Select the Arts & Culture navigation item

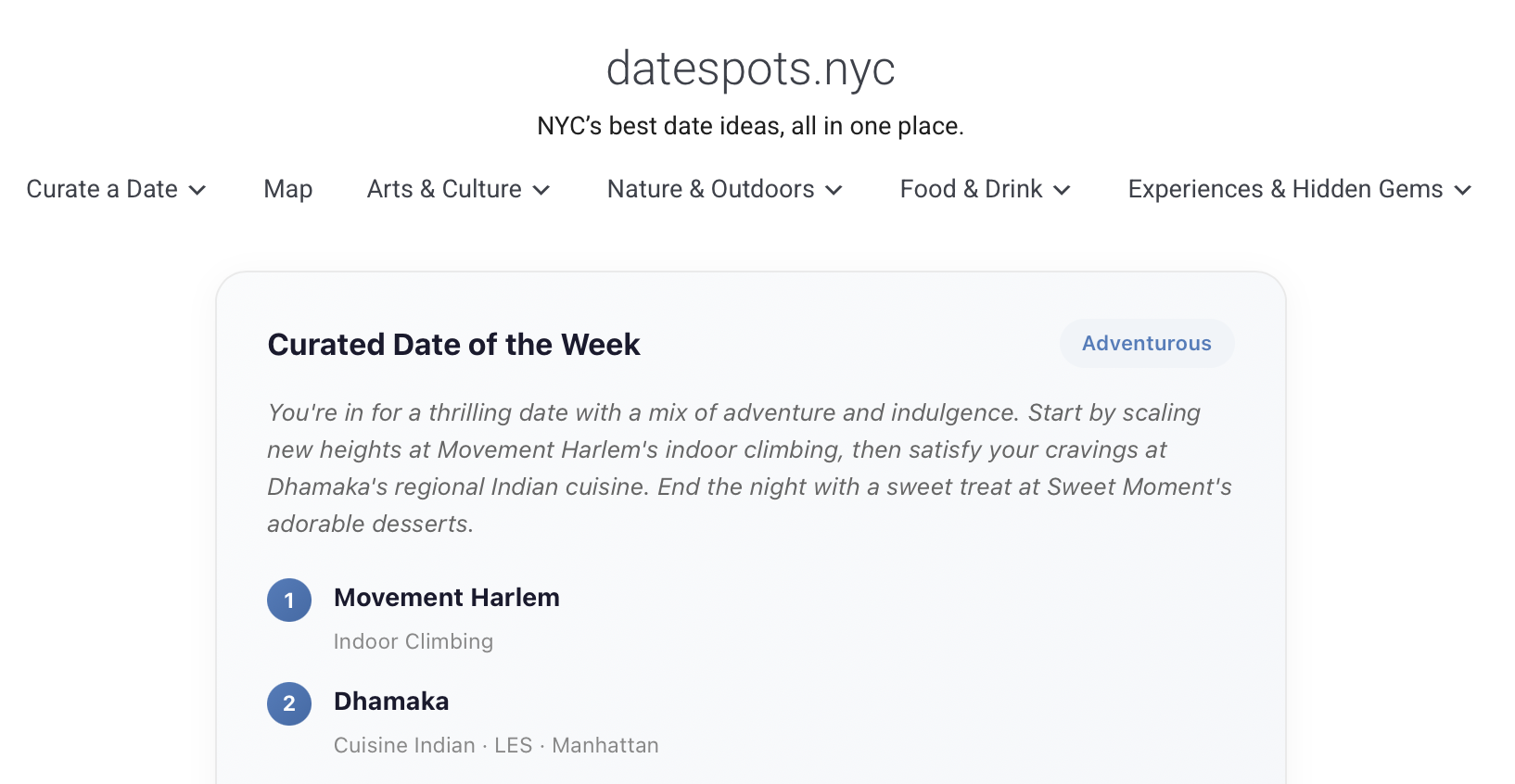(443, 189)
